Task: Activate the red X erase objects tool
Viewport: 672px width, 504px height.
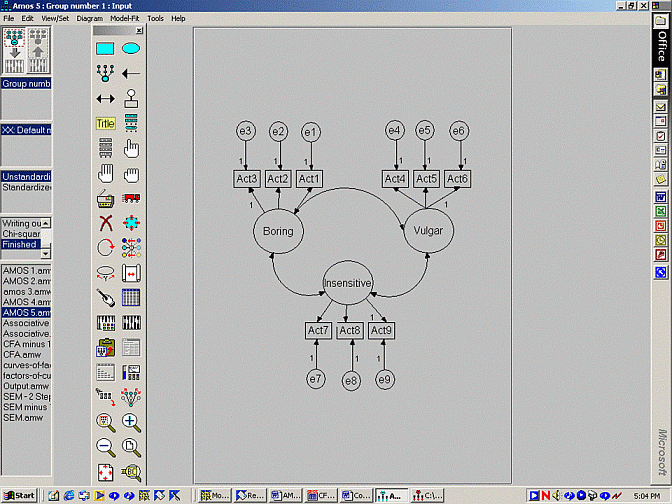Action: tap(106, 222)
